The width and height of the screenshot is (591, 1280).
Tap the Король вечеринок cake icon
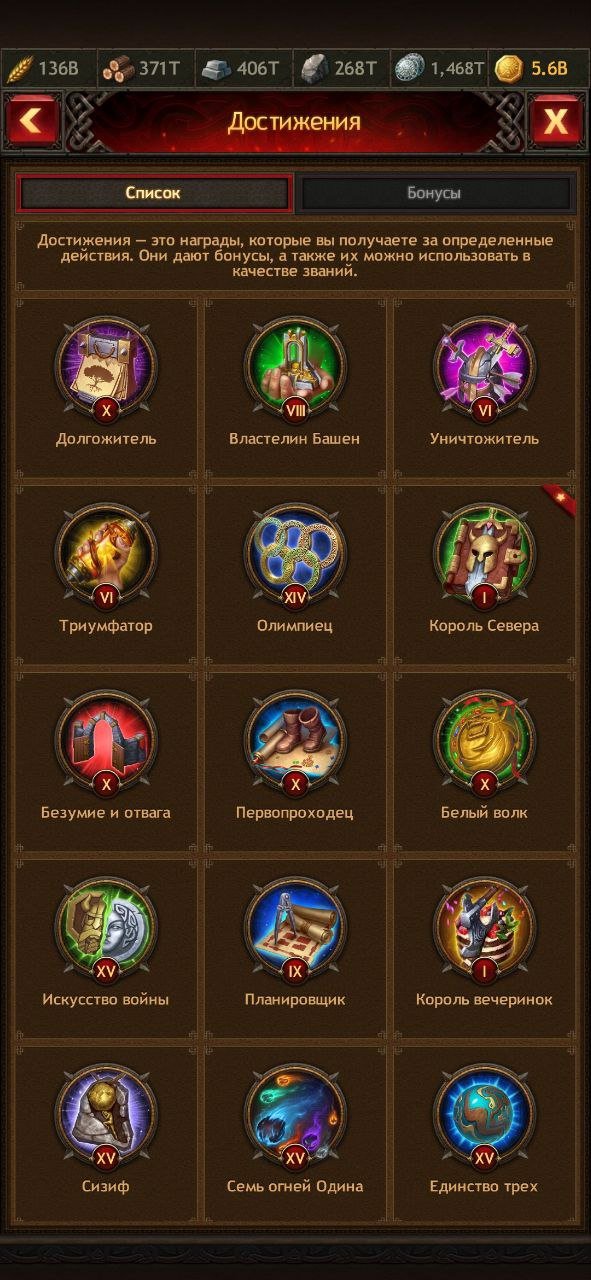click(484, 928)
